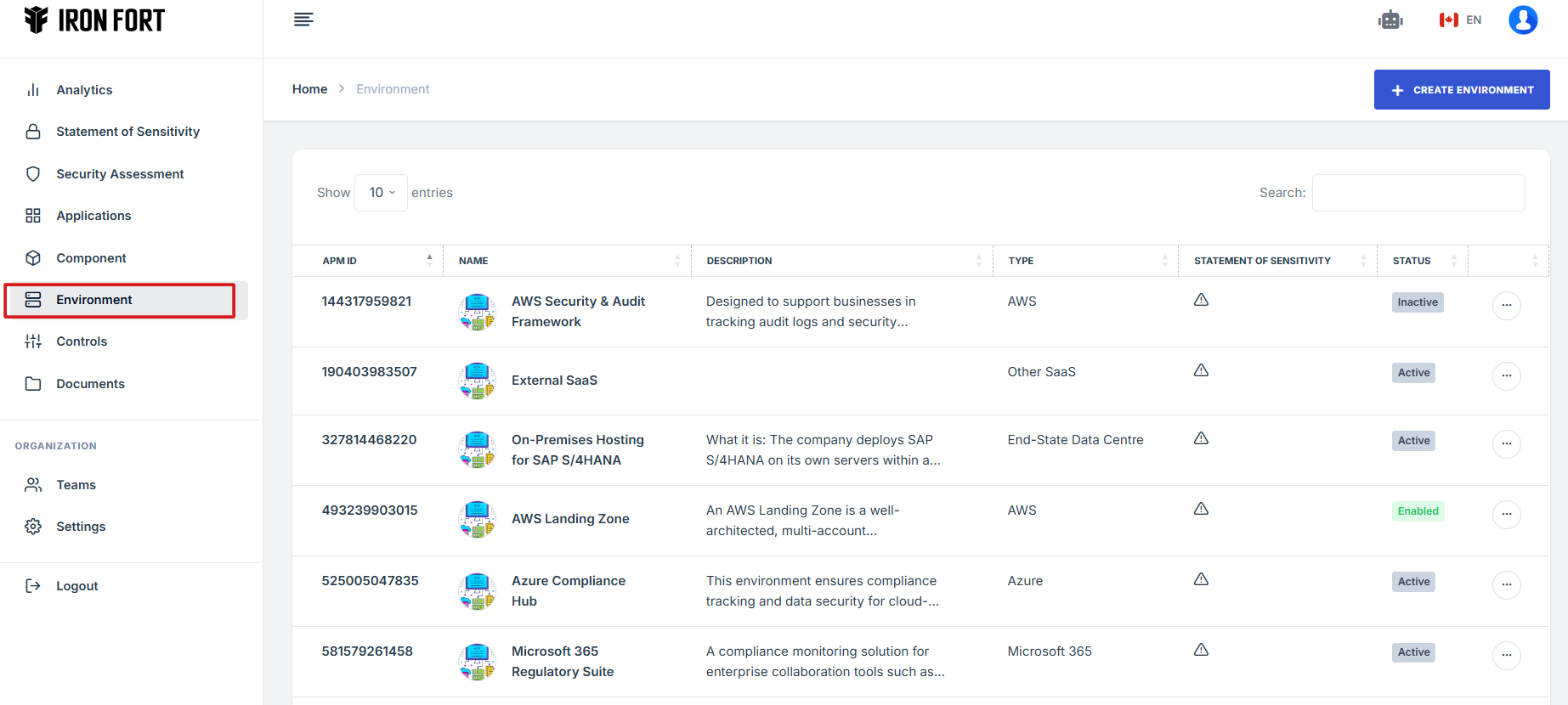Image resolution: width=1568 pixels, height=705 pixels.
Task: Expand the show 10 entries dropdown
Action: click(x=382, y=193)
